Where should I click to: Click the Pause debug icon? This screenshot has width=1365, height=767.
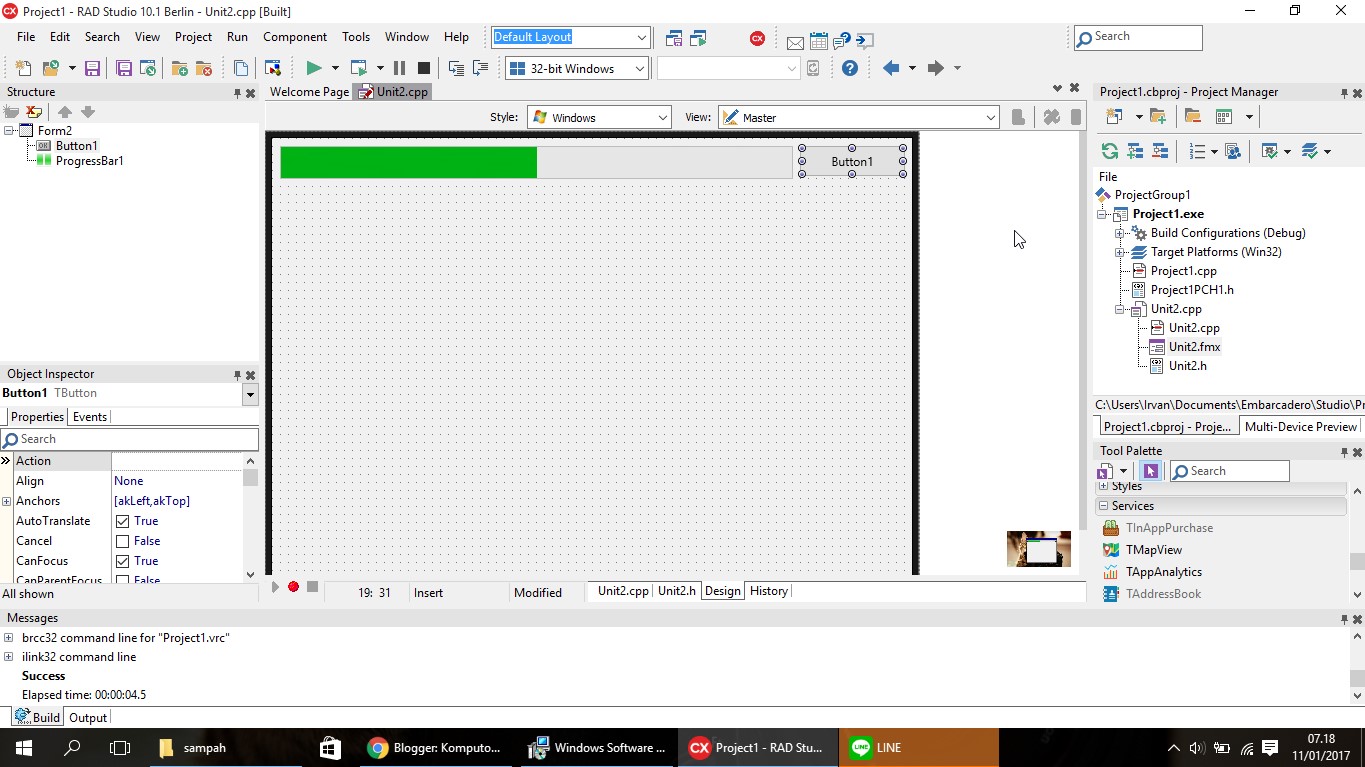[x=399, y=68]
